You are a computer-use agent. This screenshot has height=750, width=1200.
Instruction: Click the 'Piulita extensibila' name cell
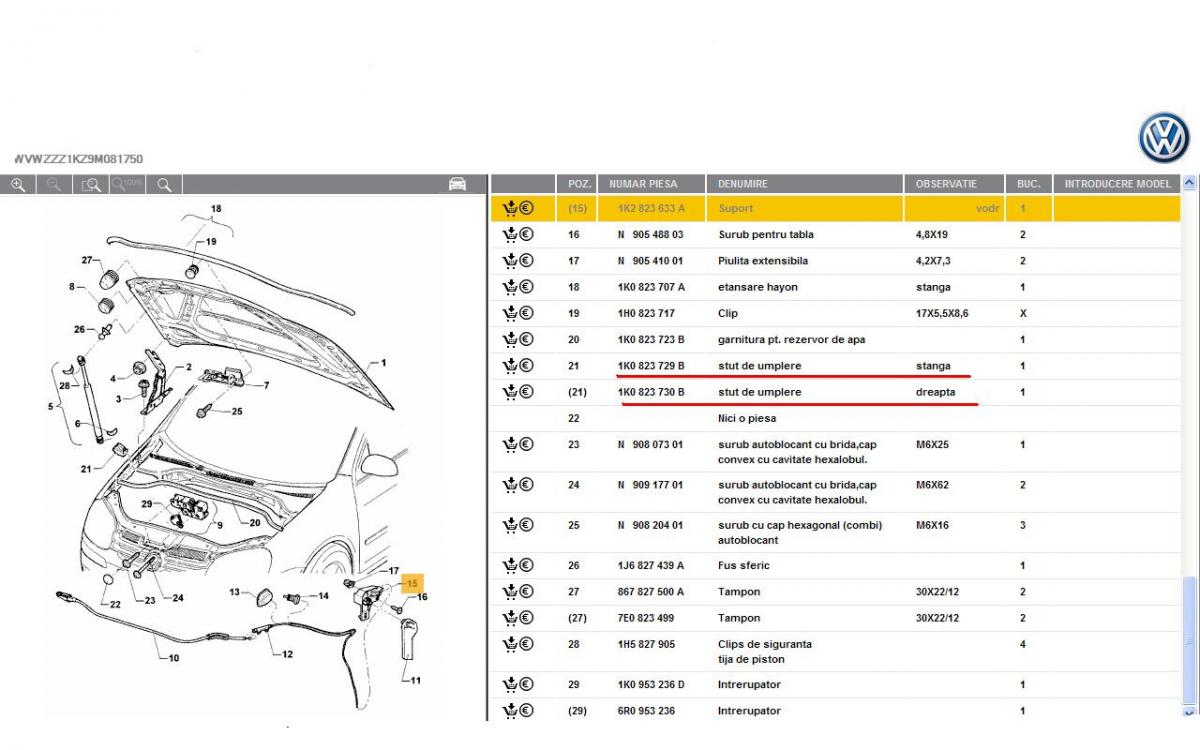tap(763, 261)
